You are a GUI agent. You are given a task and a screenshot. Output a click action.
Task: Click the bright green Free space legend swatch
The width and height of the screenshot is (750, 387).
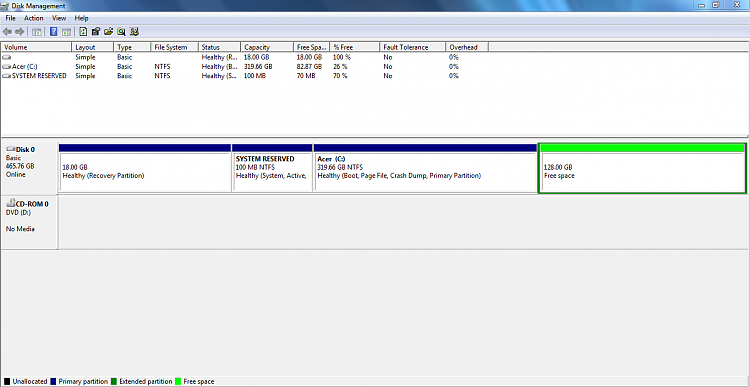(x=178, y=382)
